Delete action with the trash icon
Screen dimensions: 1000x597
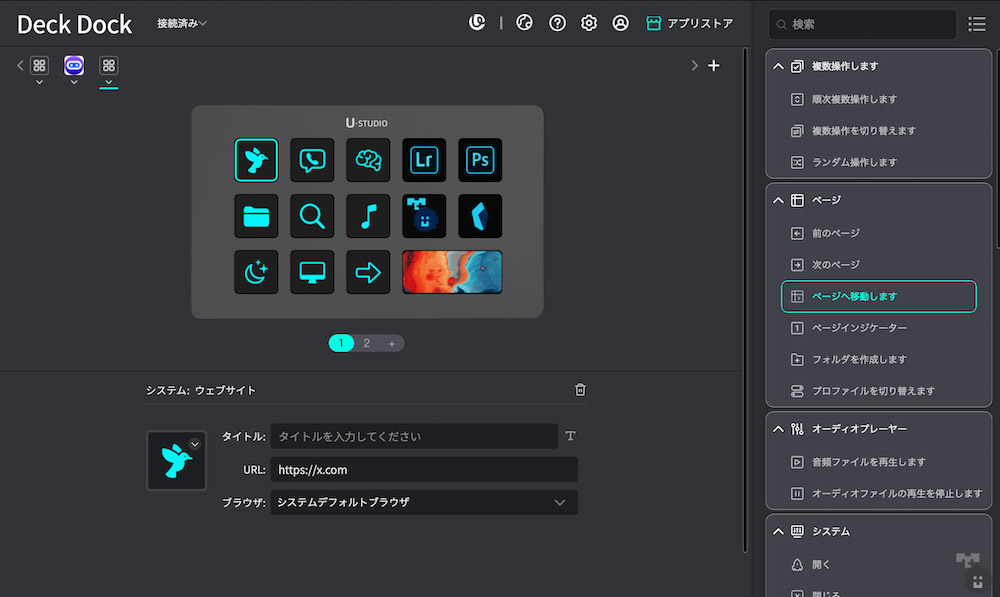coord(580,390)
